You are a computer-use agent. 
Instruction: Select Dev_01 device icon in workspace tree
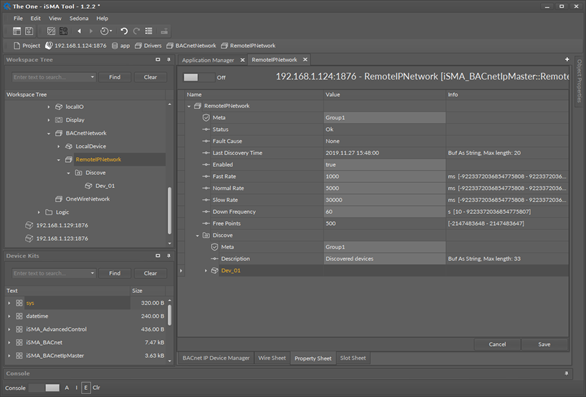pyautogui.click(x=88, y=186)
